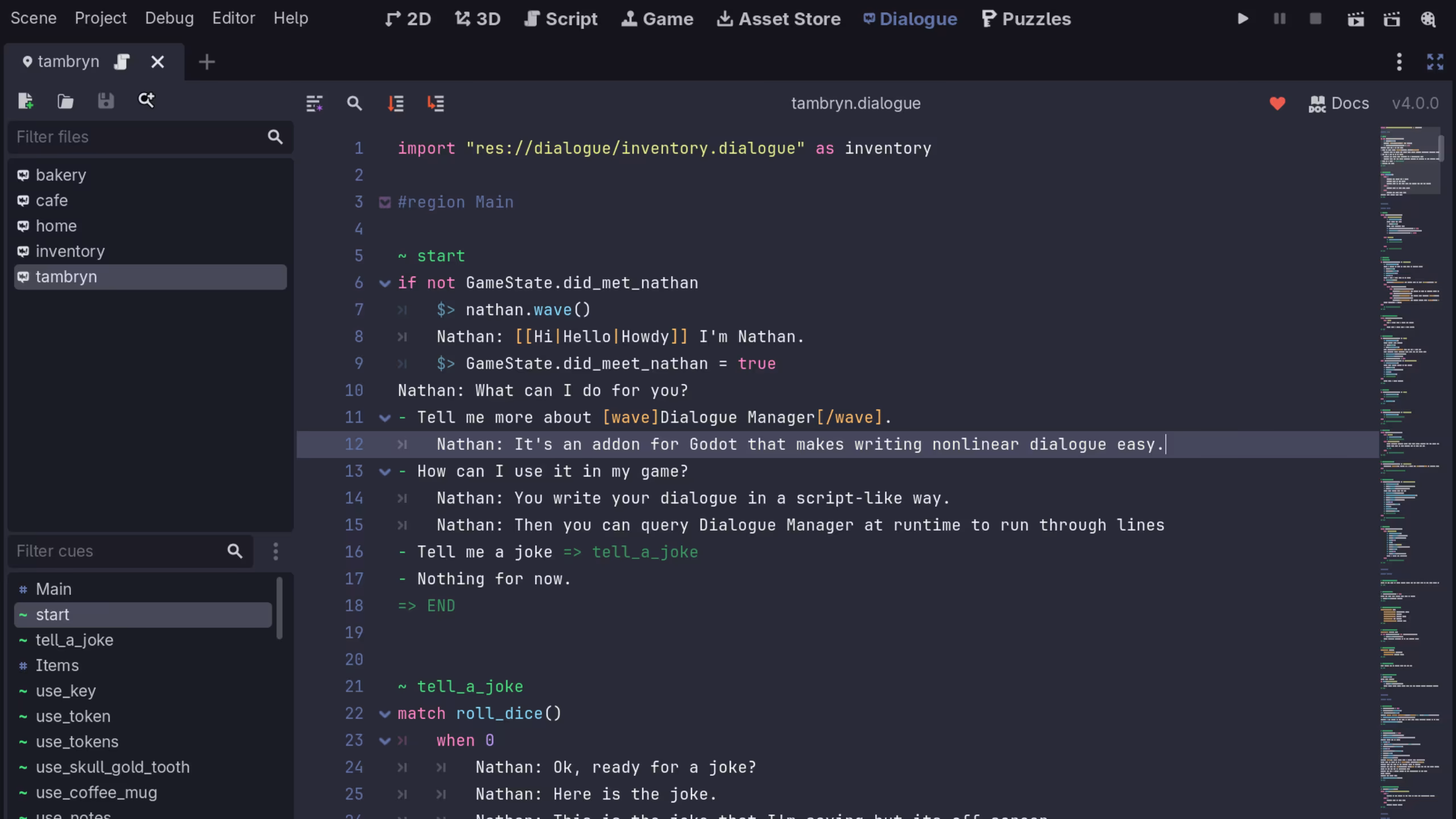The height and width of the screenshot is (819, 1456).
Task: Open the movie maker / remote debug icon
Action: (x=1428, y=19)
